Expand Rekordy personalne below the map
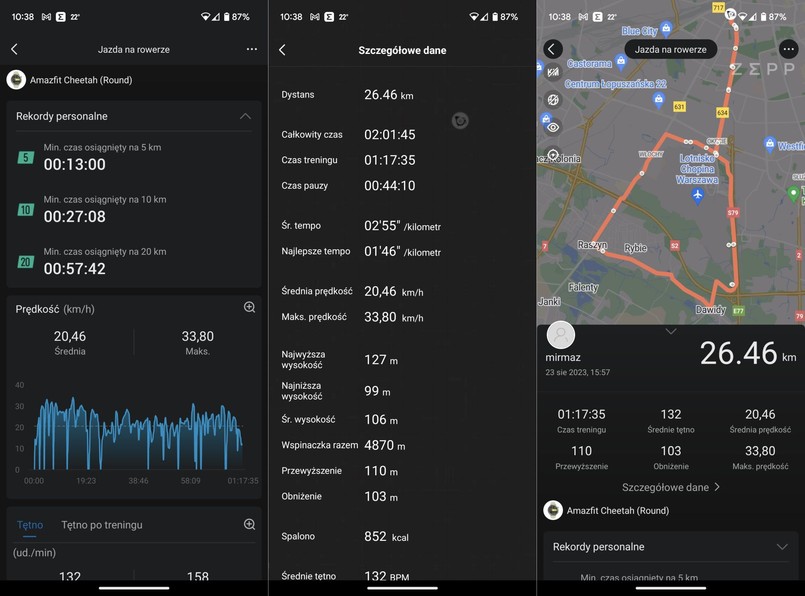Image resolution: width=805 pixels, height=596 pixels. point(670,546)
